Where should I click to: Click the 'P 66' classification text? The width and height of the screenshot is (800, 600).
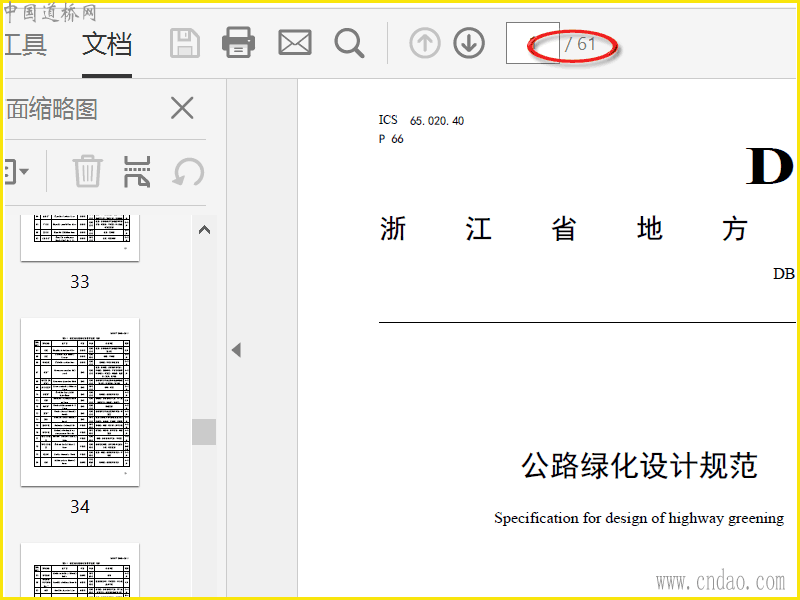coord(391,139)
